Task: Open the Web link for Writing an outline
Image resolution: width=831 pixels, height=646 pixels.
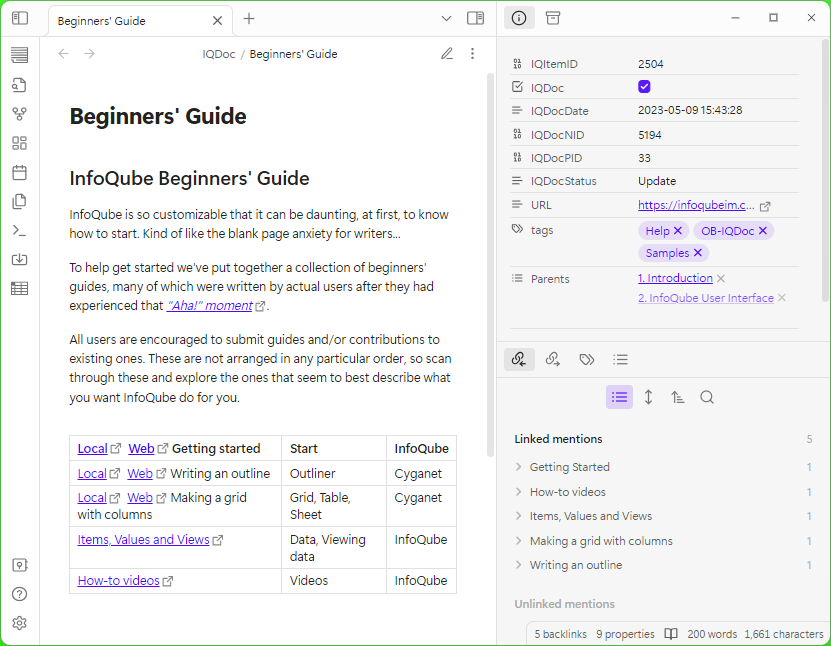Action: coord(140,473)
